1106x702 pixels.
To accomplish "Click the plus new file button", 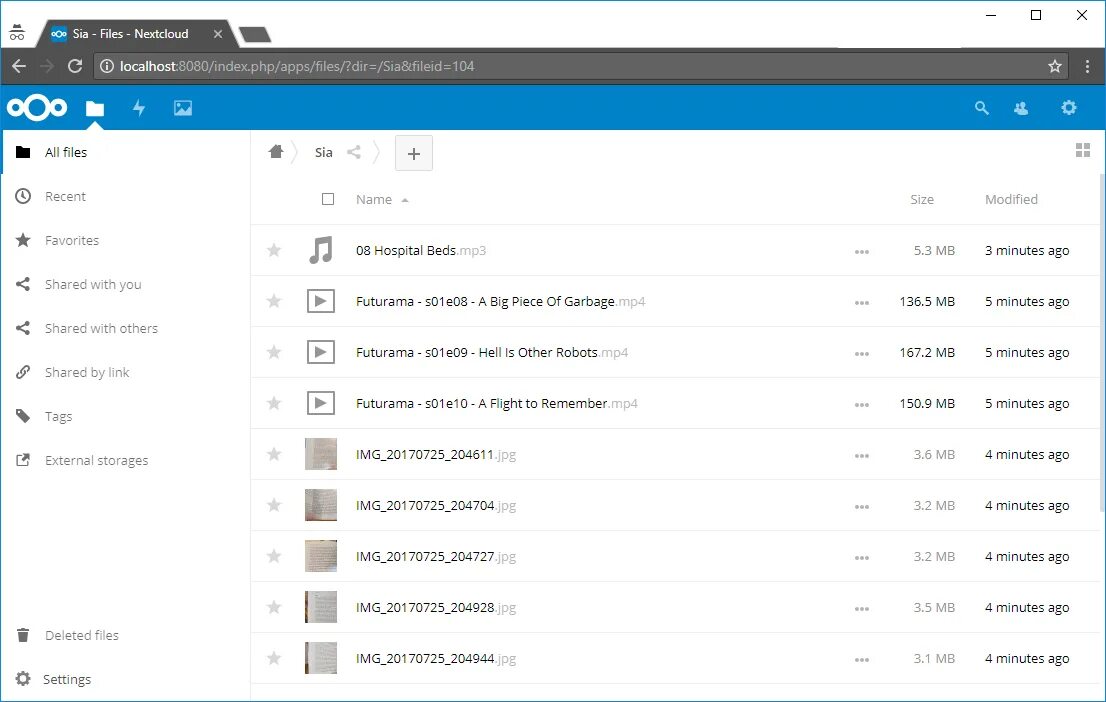I will [414, 153].
